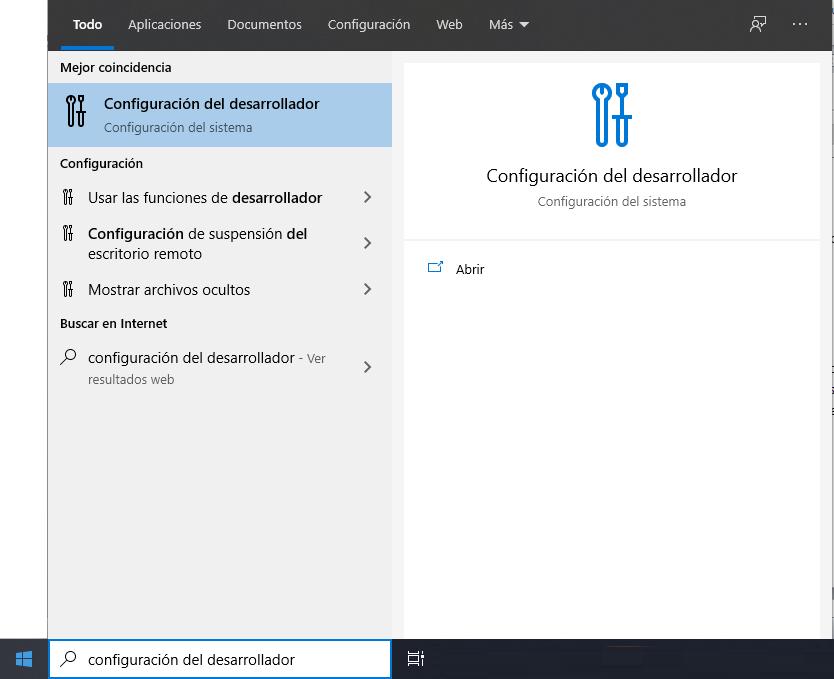Click the feedback icon in search header
This screenshot has width=834, height=679.
[758, 24]
